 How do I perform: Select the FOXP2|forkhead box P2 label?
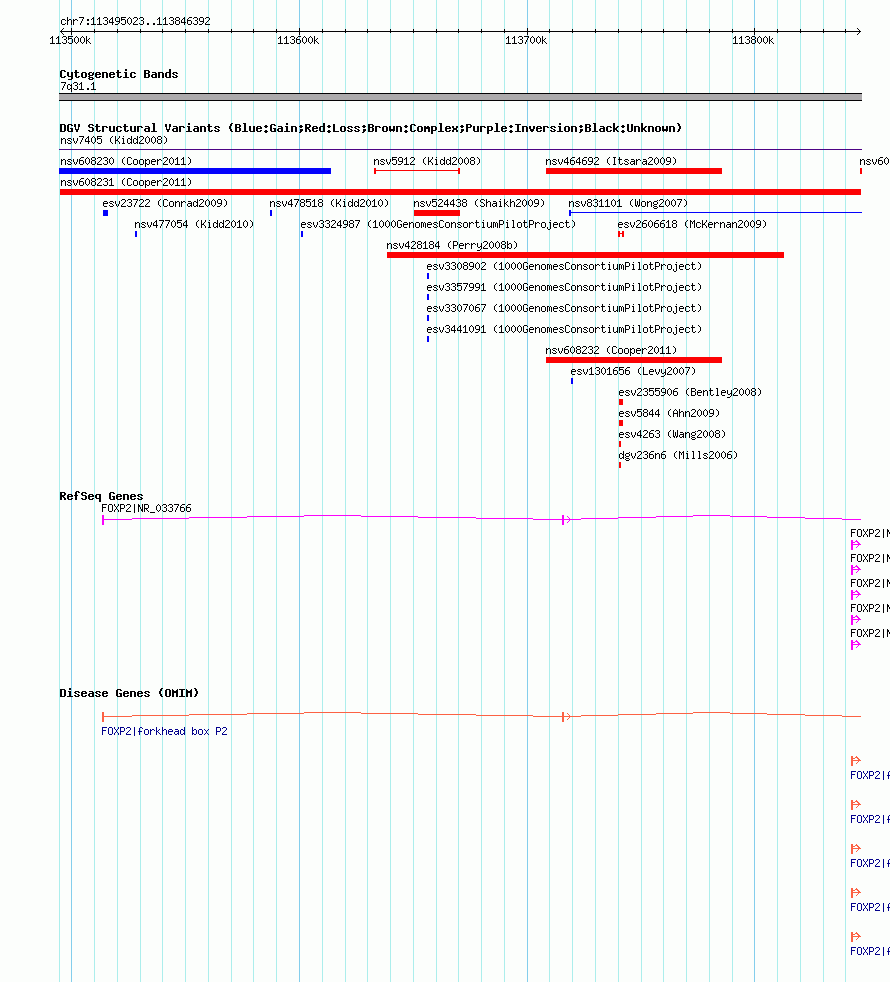(164, 731)
